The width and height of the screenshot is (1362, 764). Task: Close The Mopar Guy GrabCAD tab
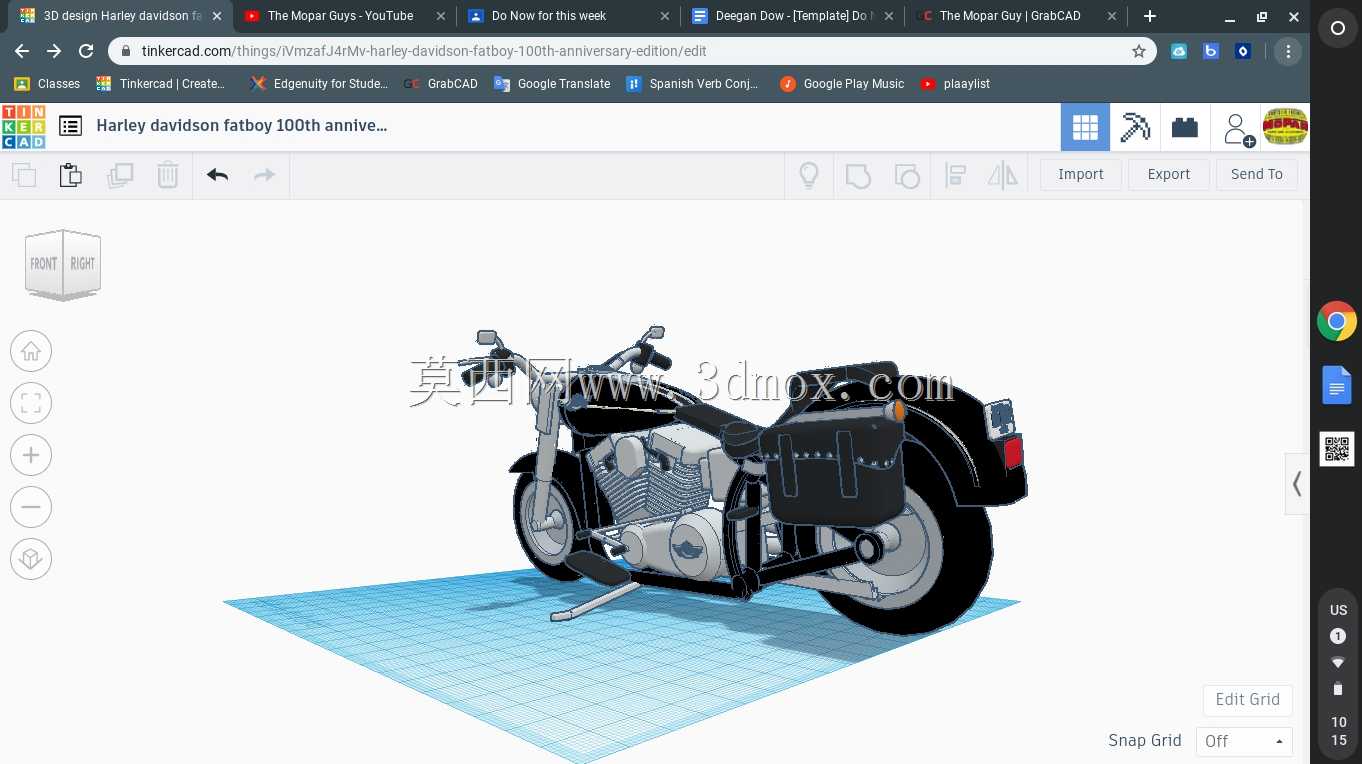(1113, 16)
